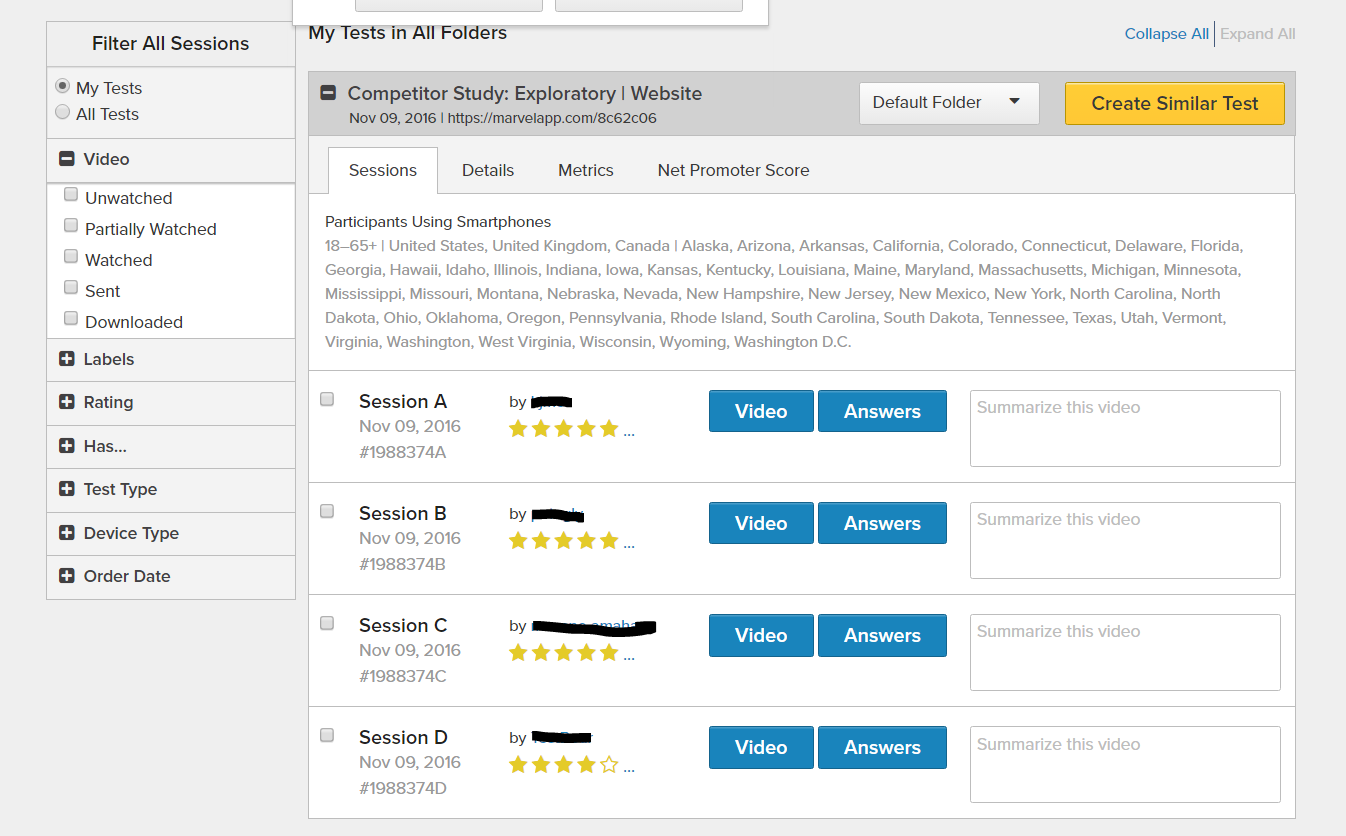
Task: Check the Unwatched filter checkbox
Action: pyautogui.click(x=71, y=195)
